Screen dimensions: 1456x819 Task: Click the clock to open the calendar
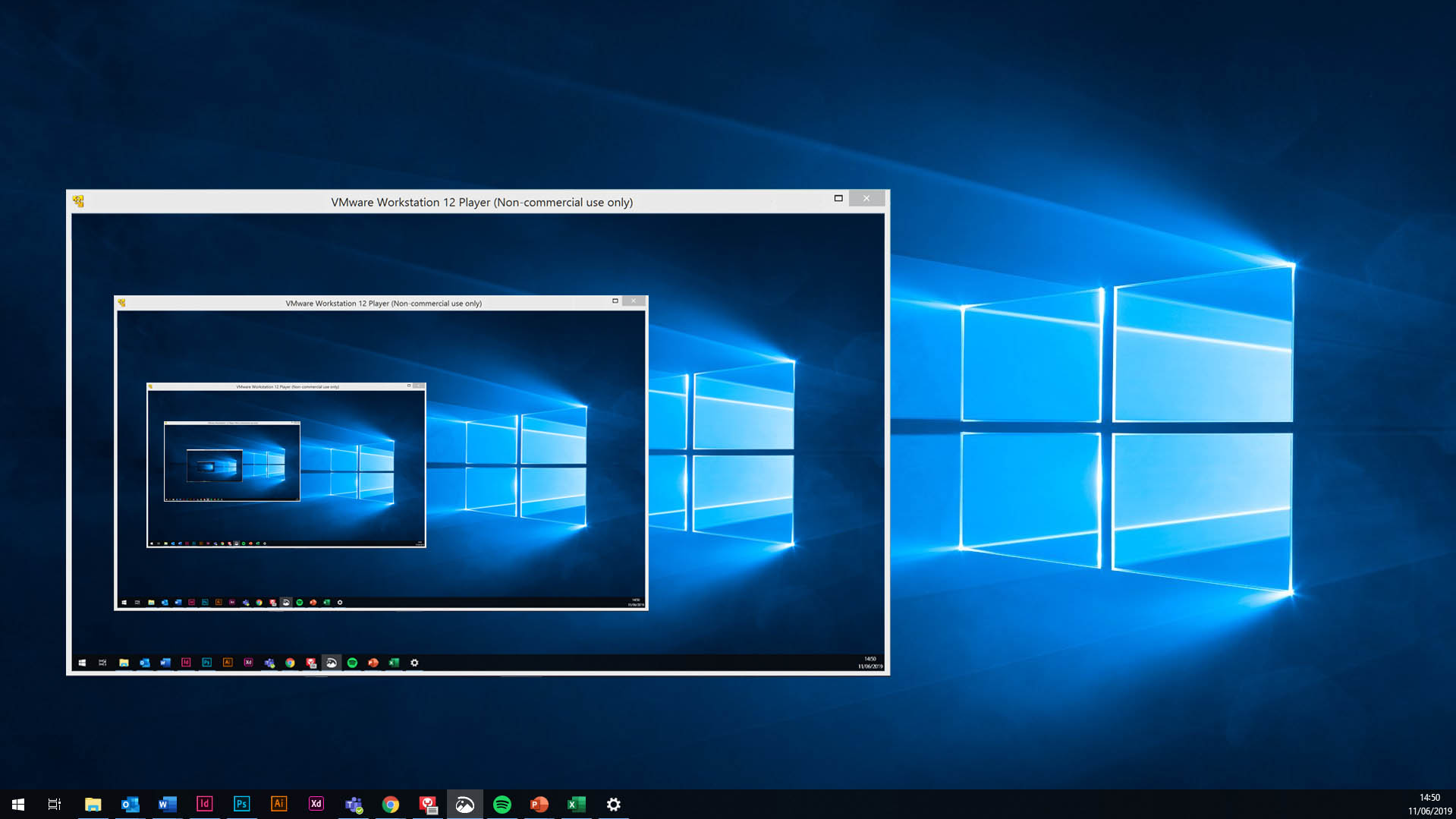coord(1428,802)
